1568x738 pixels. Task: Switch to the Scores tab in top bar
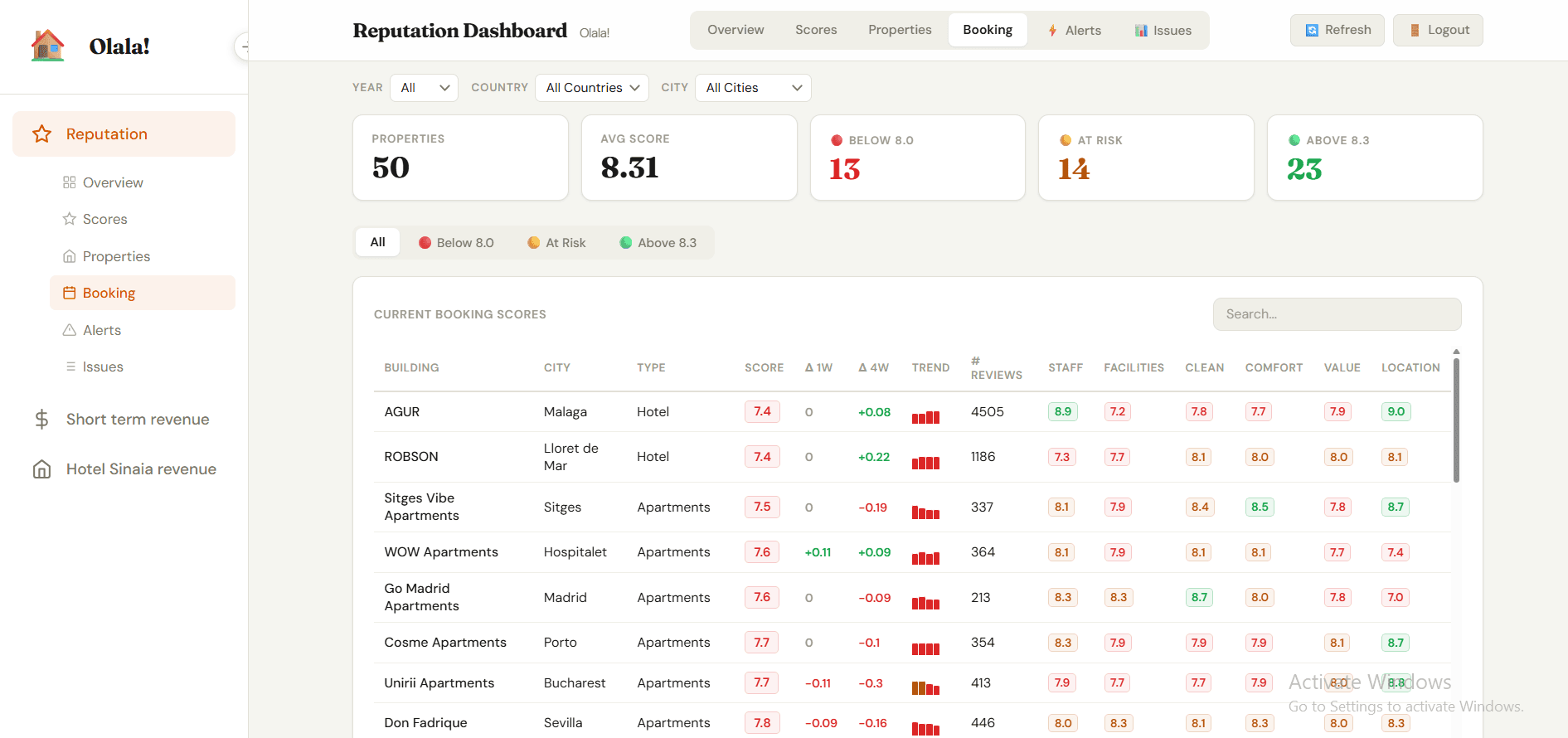click(x=816, y=30)
